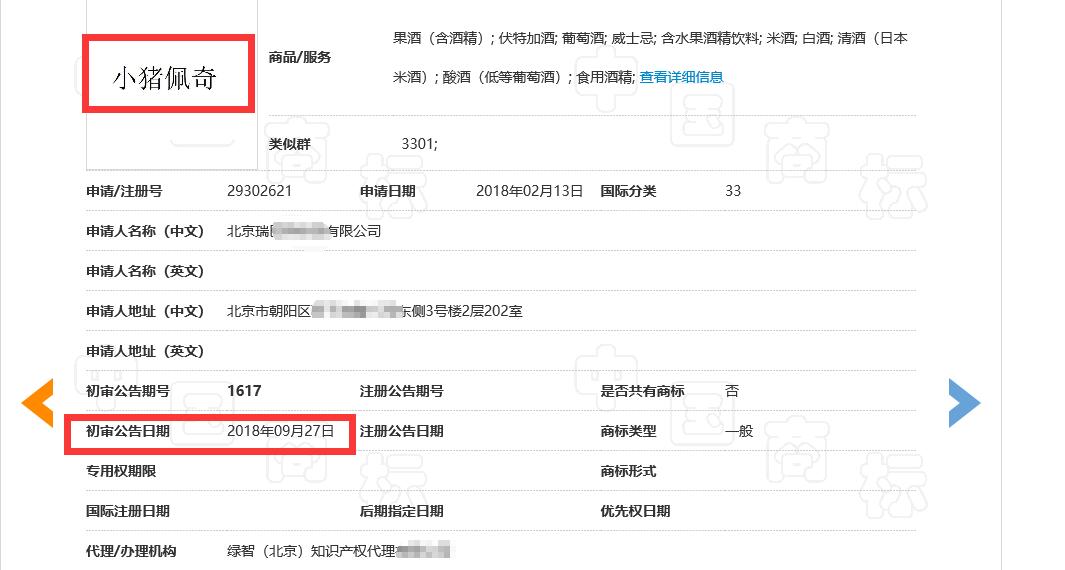Click the orange previous arrow
The image size is (1065, 570).
pyautogui.click(x=38, y=403)
